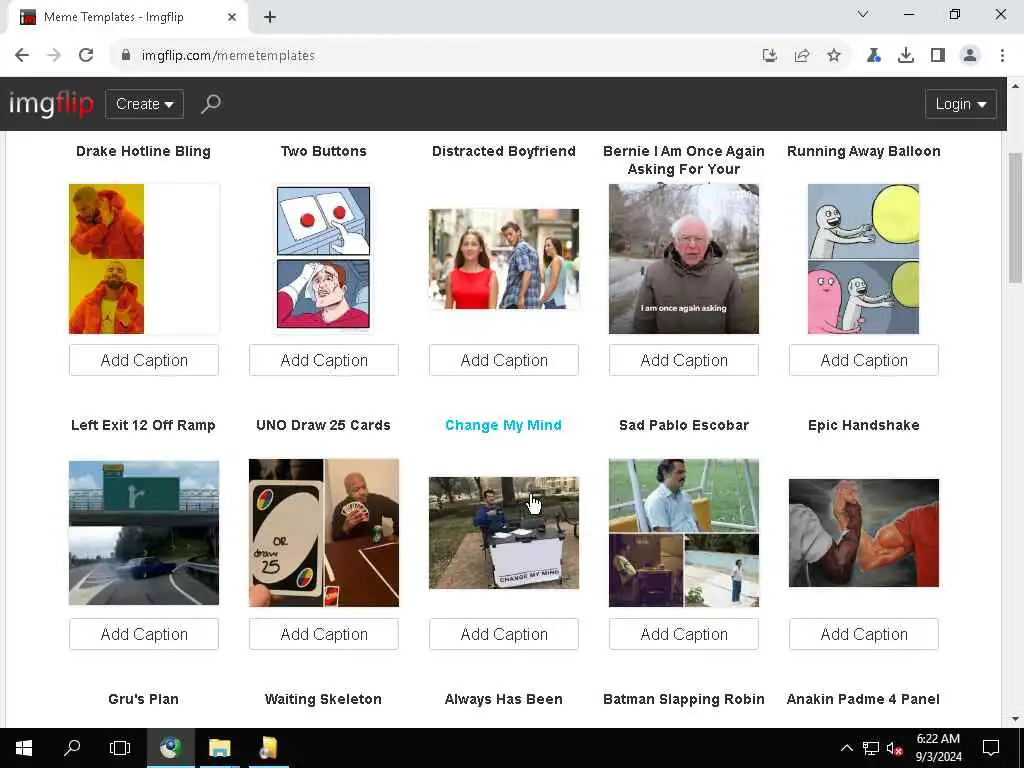Screen dimensions: 1024x768
Task: Open the Gru's Plan title link
Action: coord(144,699)
